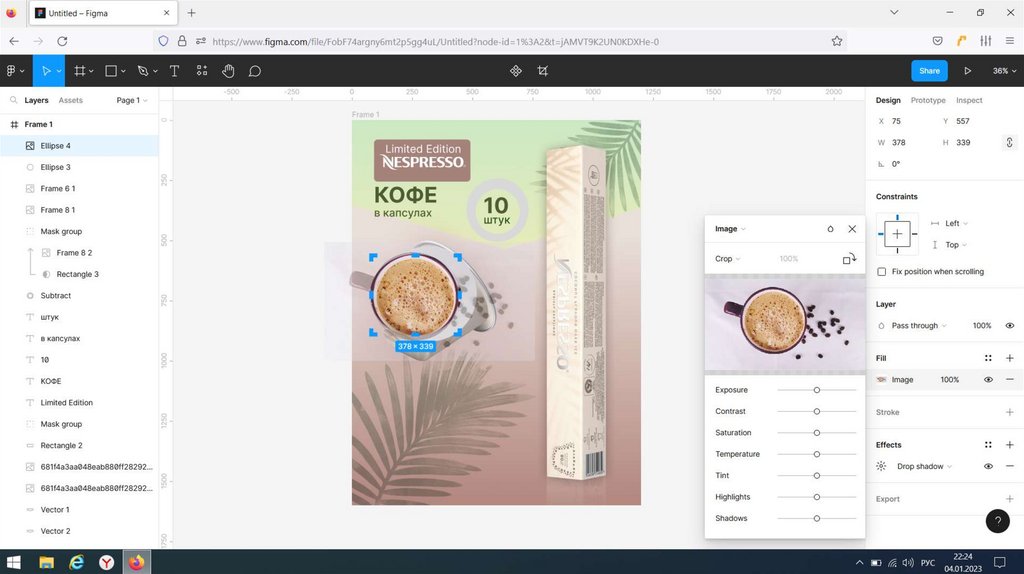Open Windows Start menu

13,562
